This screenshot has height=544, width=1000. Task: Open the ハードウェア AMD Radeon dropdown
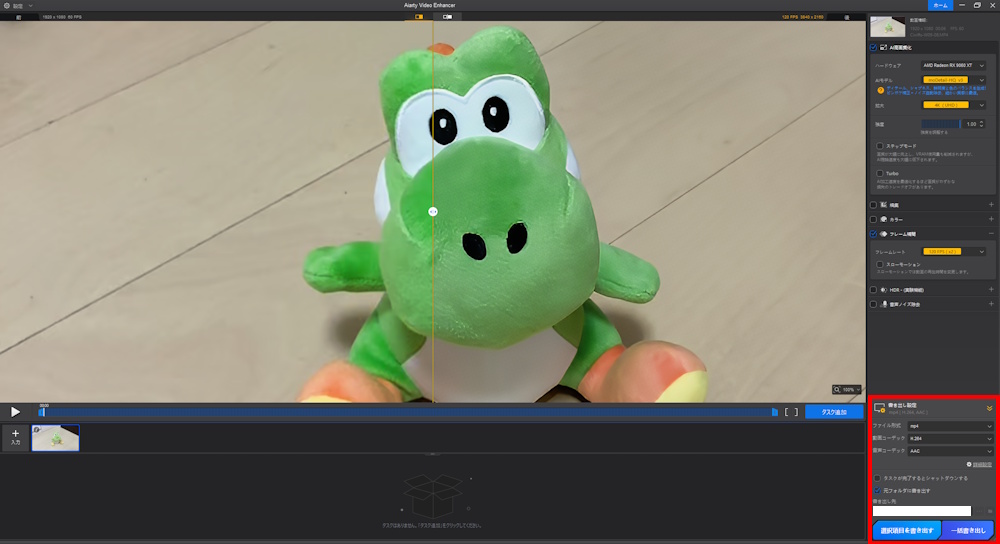click(x=954, y=65)
